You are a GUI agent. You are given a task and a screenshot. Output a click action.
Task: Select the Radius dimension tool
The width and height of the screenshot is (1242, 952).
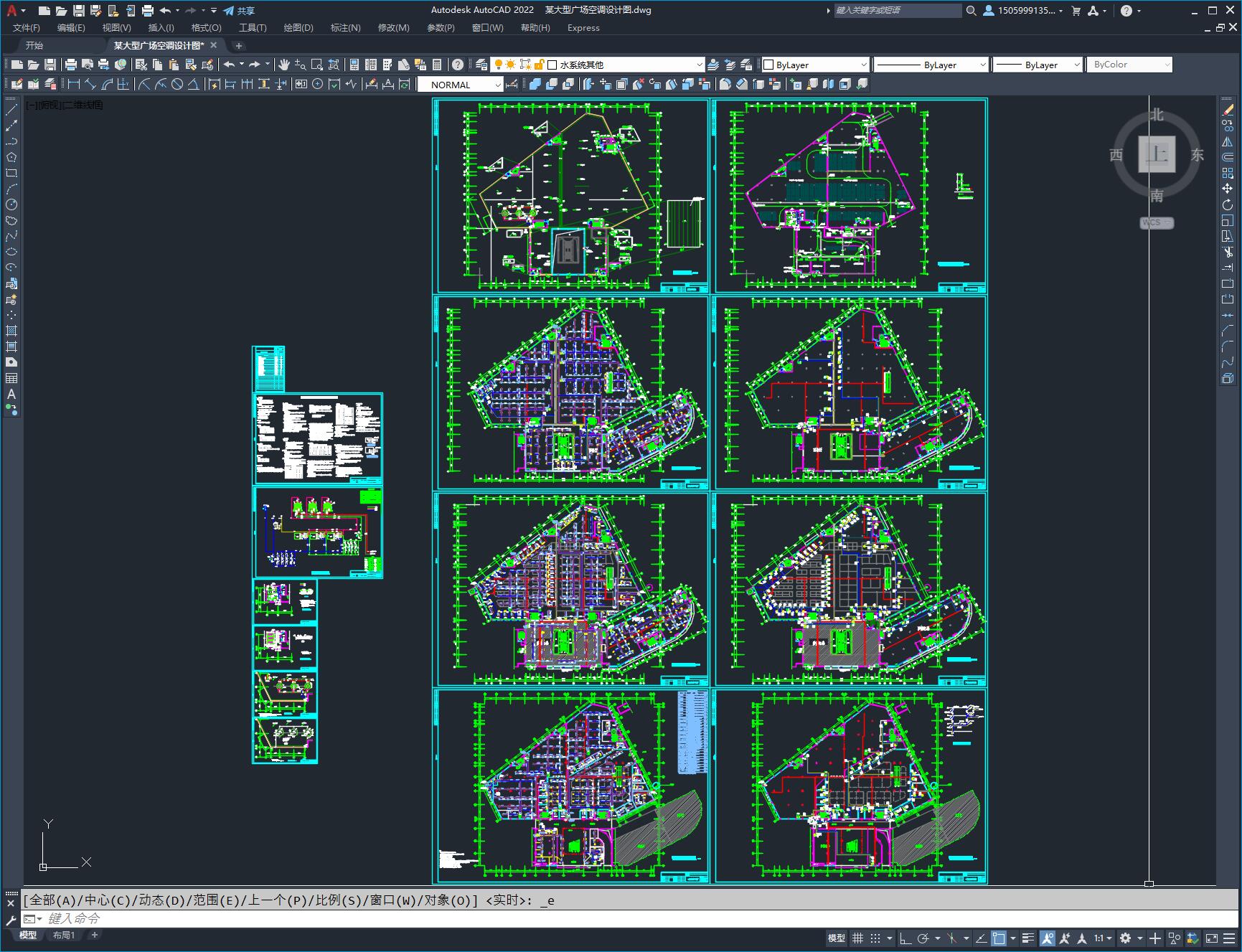144,85
